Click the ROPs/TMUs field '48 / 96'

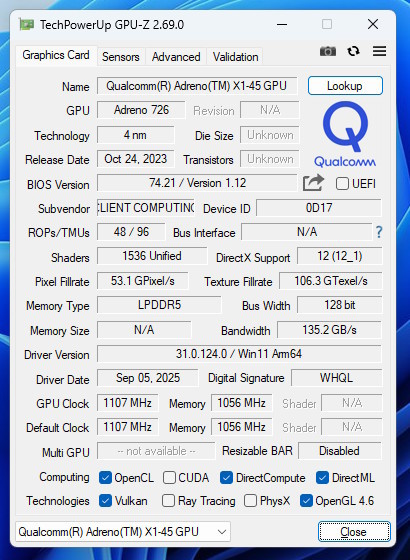tap(131, 232)
